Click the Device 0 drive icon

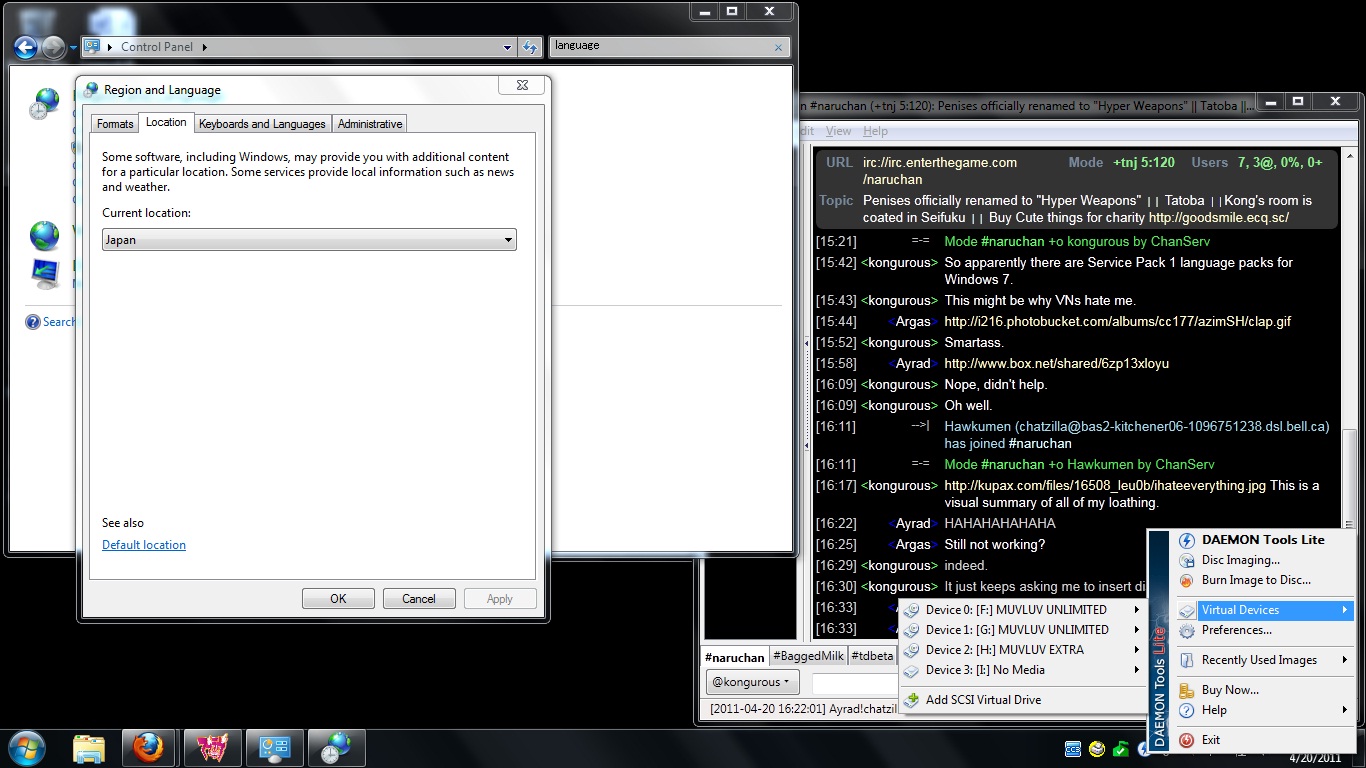pos(912,610)
